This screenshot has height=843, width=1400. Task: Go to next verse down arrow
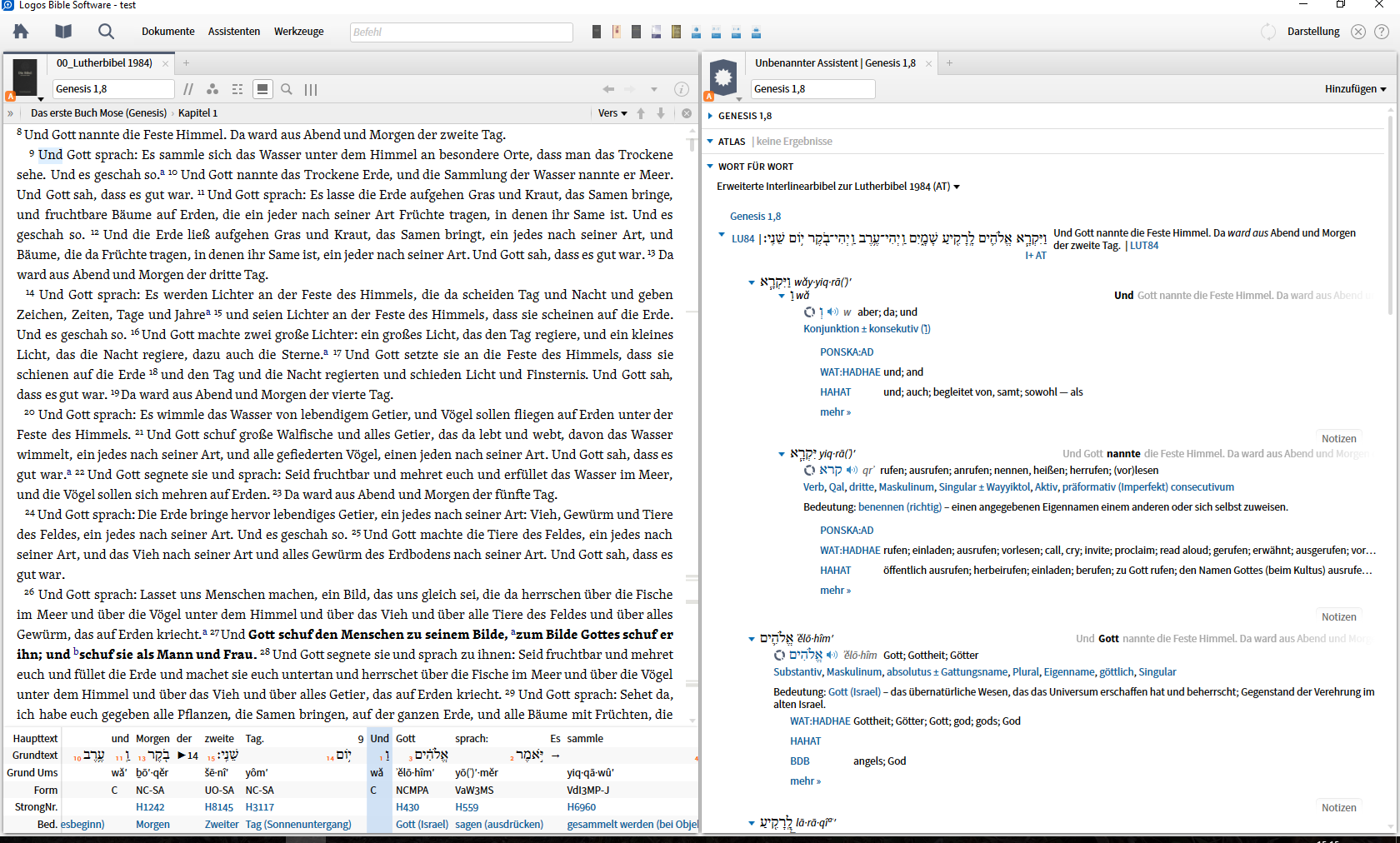(661, 113)
